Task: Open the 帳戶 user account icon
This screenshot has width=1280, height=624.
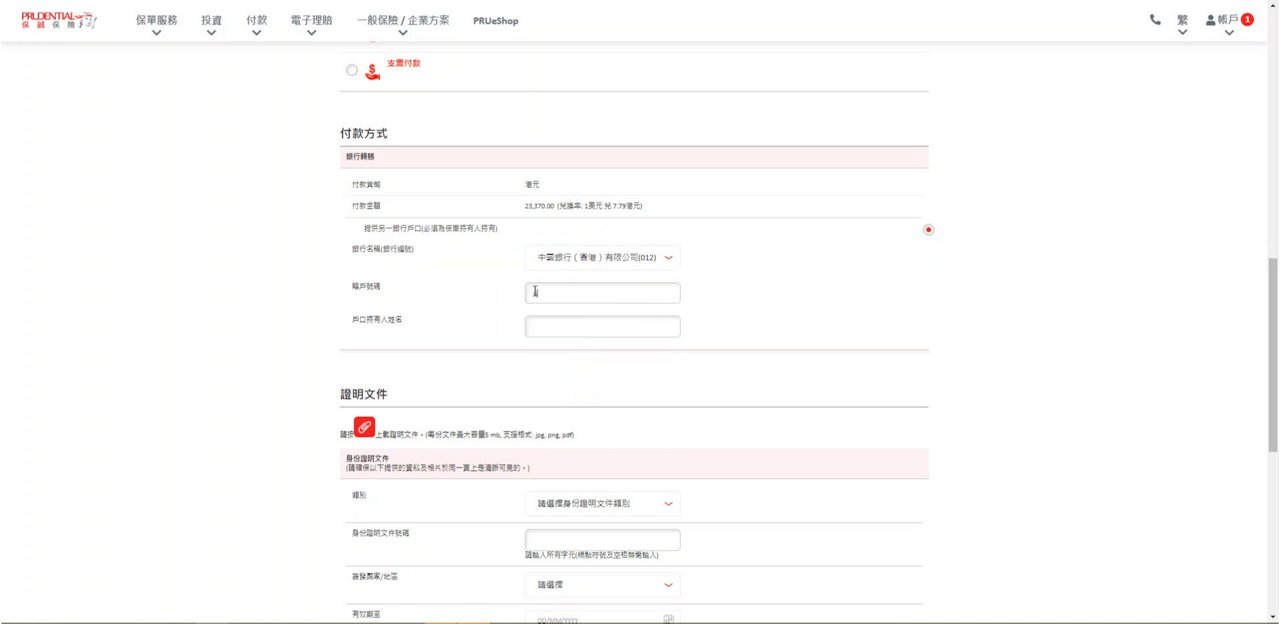Action: tap(1211, 20)
